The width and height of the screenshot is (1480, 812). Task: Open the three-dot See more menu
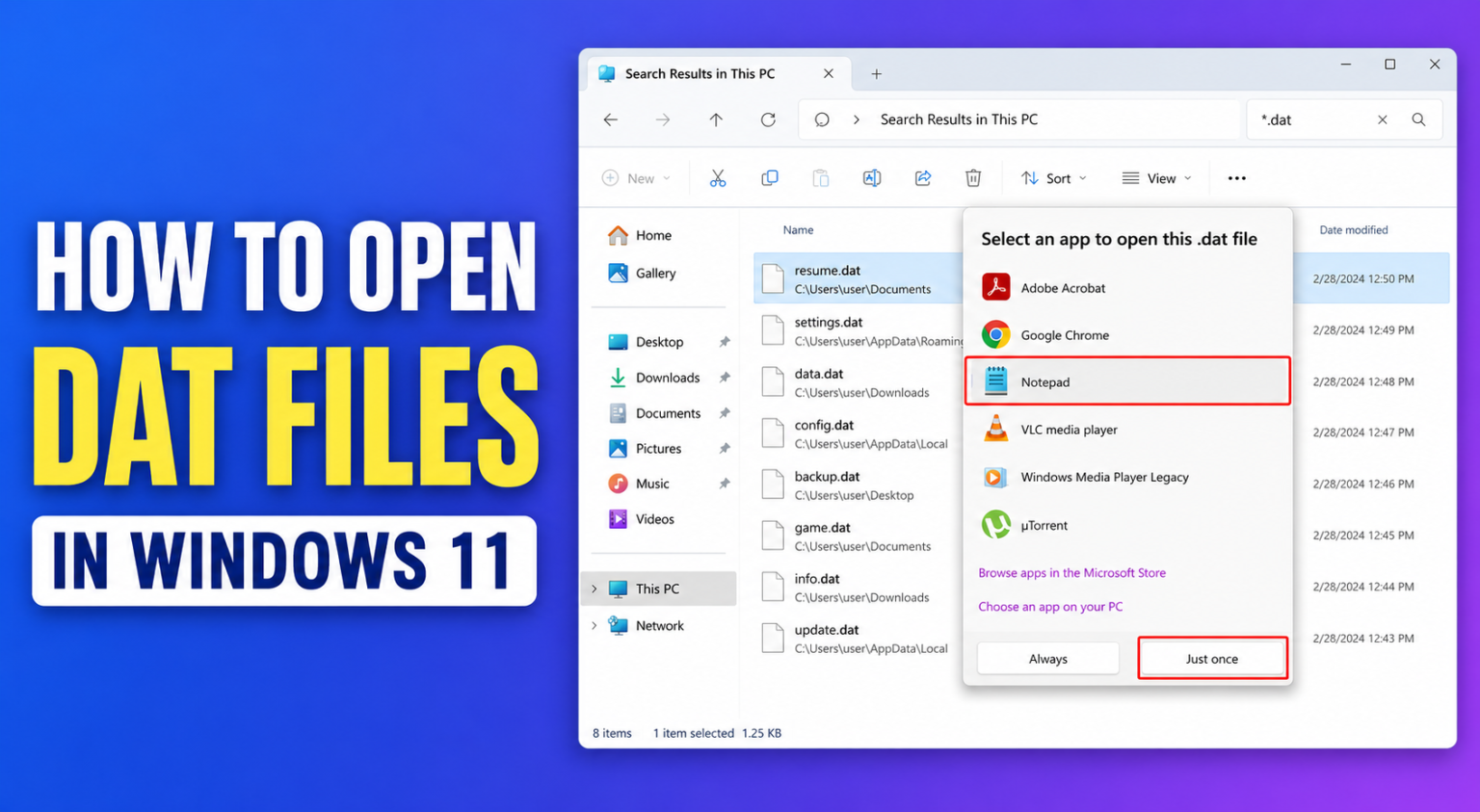click(x=1237, y=178)
